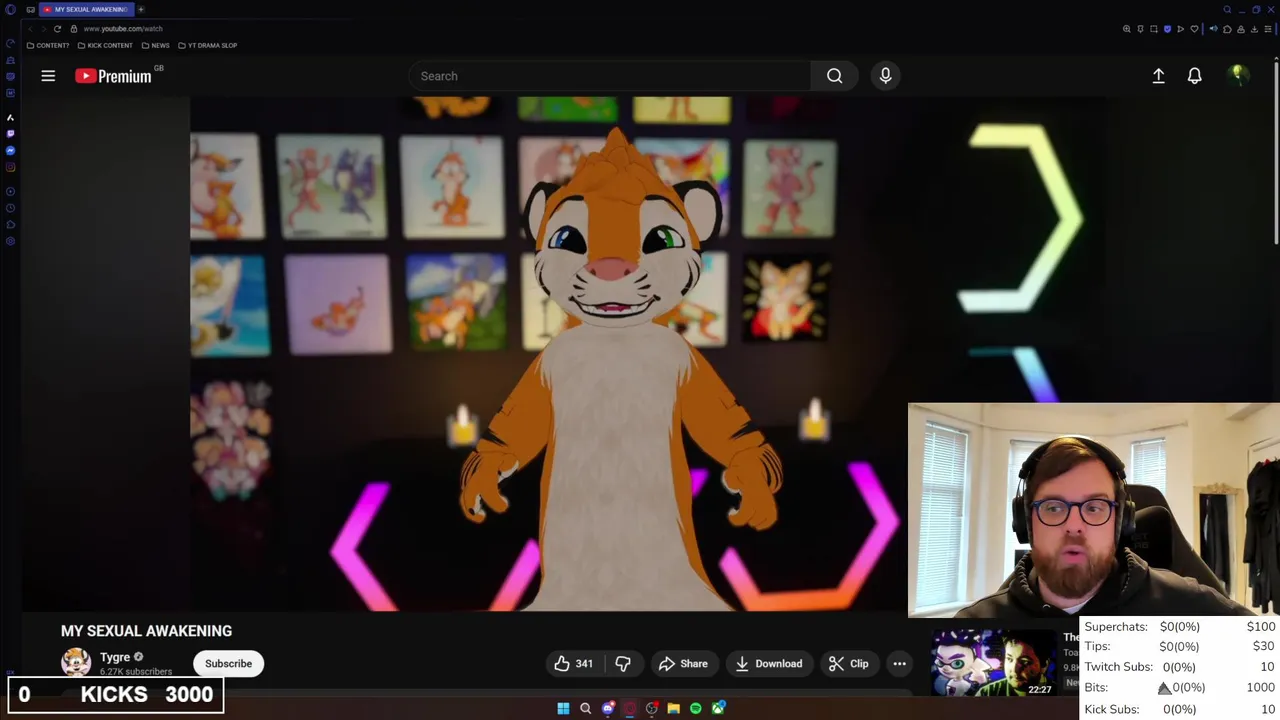The image size is (1280, 720).
Task: Go back in browser history
Action: 30,29
